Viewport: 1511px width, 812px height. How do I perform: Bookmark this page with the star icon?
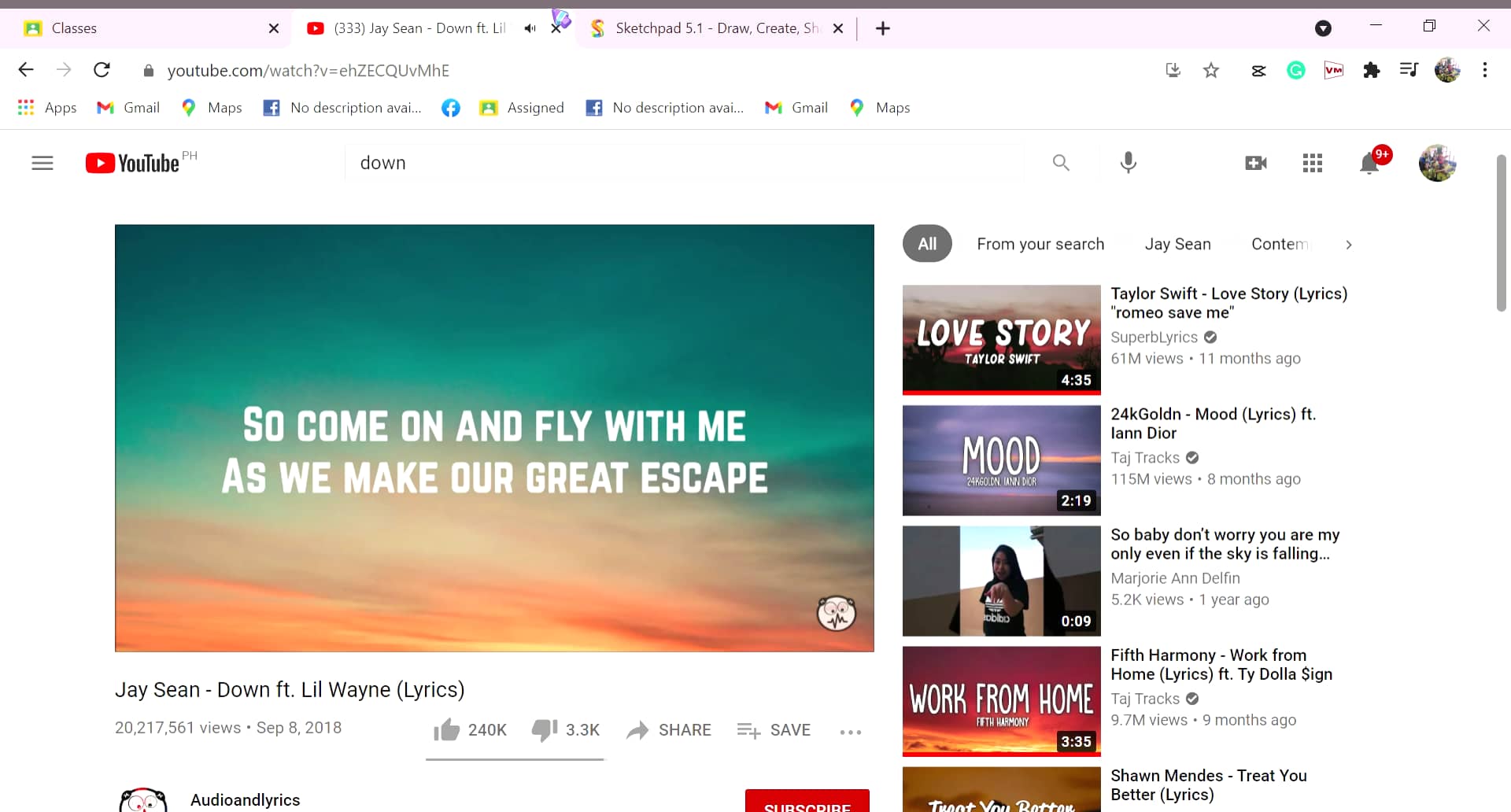(x=1211, y=71)
